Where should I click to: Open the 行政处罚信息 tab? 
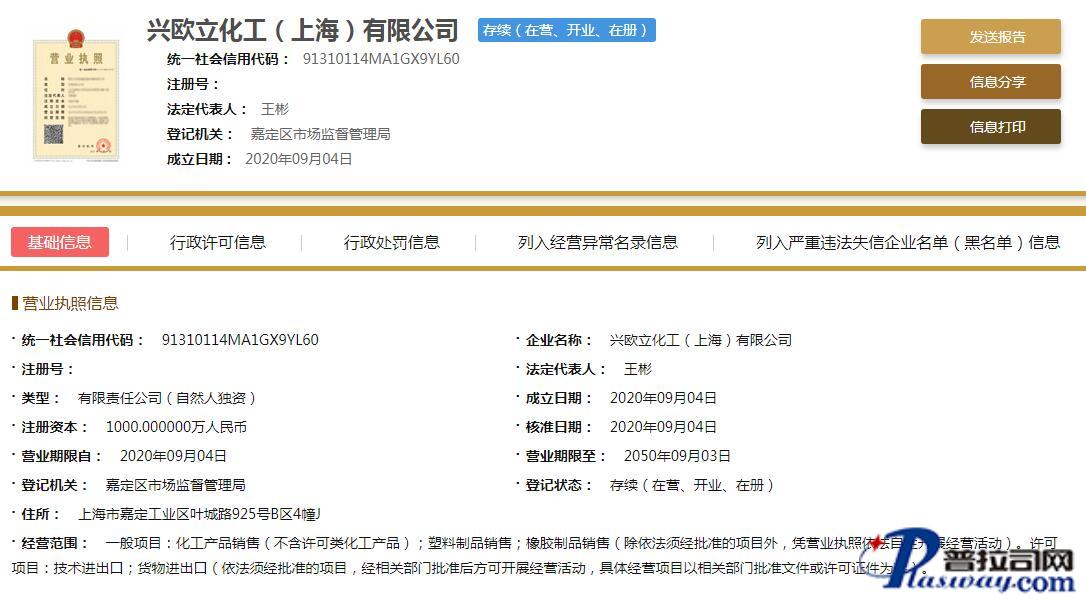pos(392,242)
